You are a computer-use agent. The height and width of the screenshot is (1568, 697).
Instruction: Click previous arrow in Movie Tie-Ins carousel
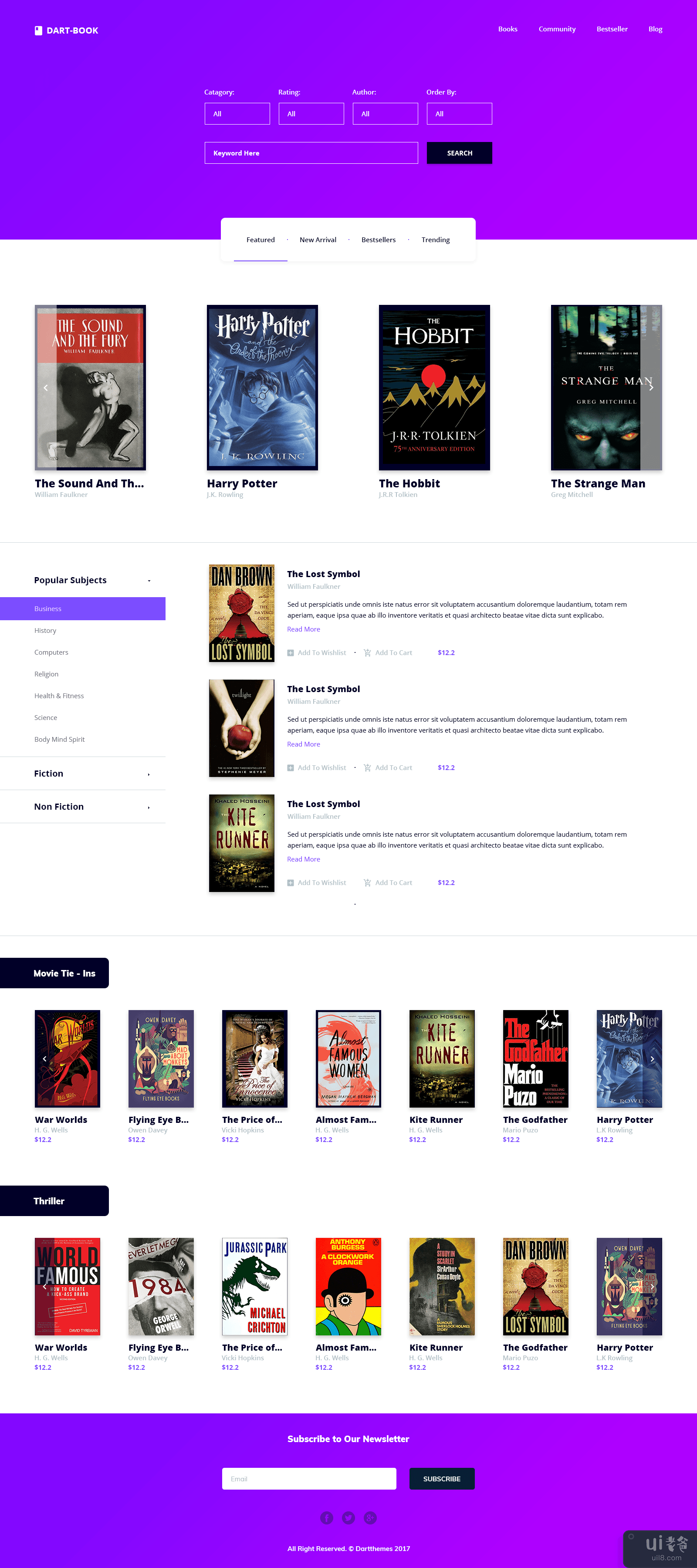pyautogui.click(x=44, y=1058)
